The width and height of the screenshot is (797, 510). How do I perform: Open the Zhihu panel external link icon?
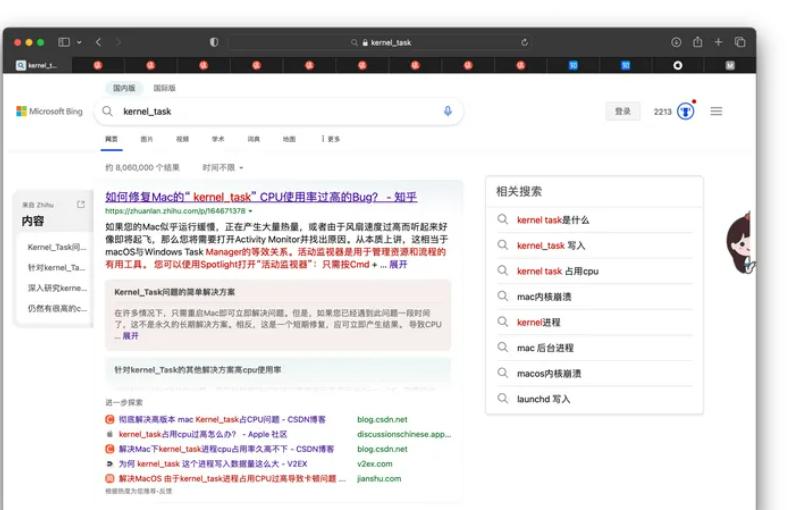click(81, 204)
